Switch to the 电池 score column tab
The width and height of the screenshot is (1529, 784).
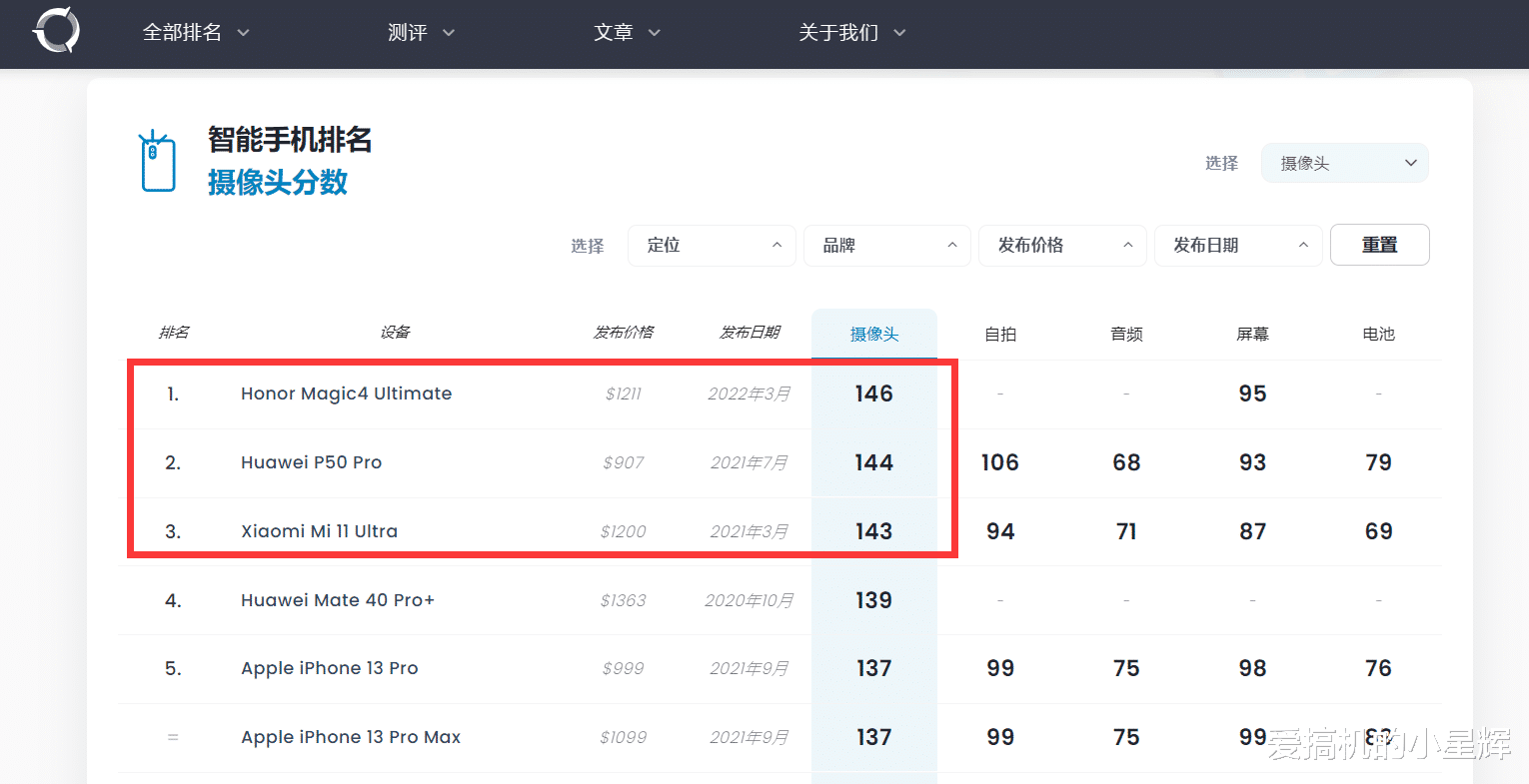coord(1379,334)
